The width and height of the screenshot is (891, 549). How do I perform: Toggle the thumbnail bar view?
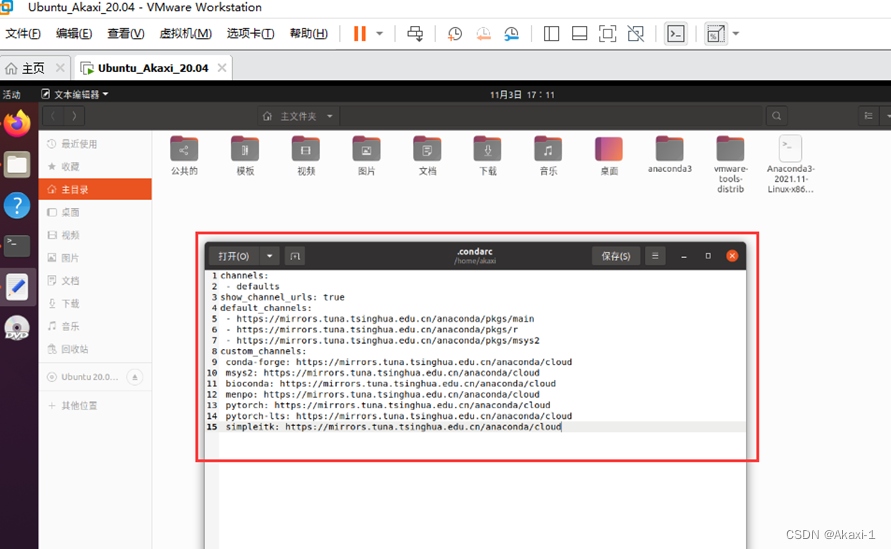click(x=579, y=34)
